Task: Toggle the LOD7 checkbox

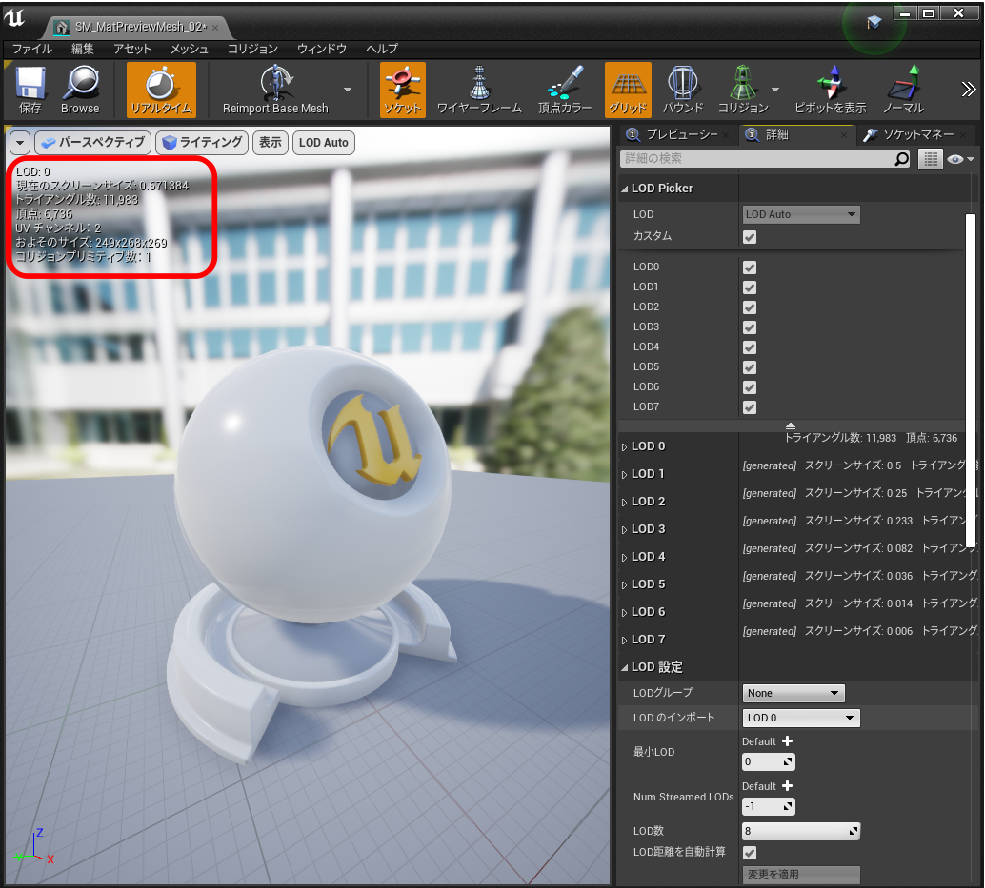Action: (749, 408)
